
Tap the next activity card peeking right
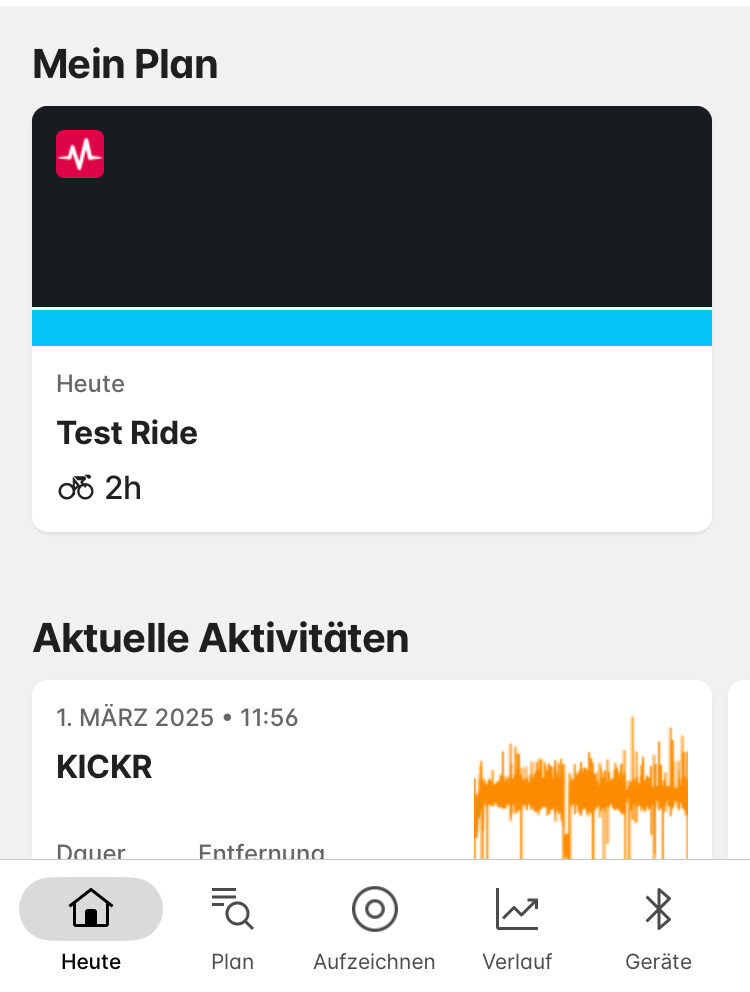(739, 770)
